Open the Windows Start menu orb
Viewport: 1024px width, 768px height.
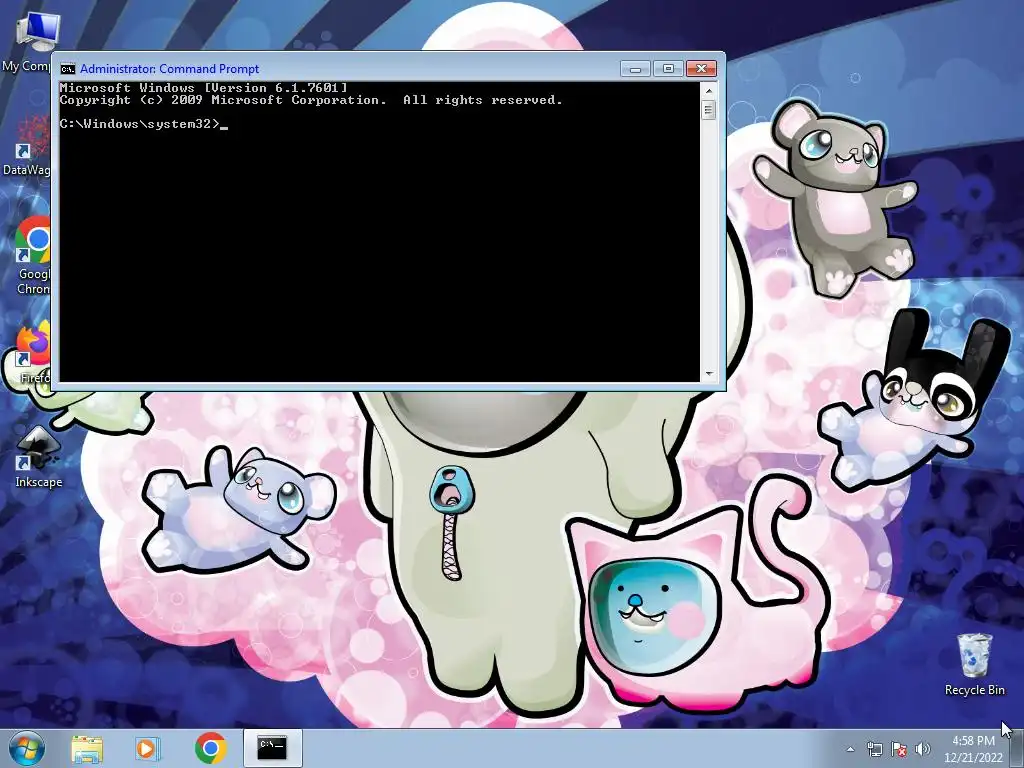pyautogui.click(x=27, y=748)
